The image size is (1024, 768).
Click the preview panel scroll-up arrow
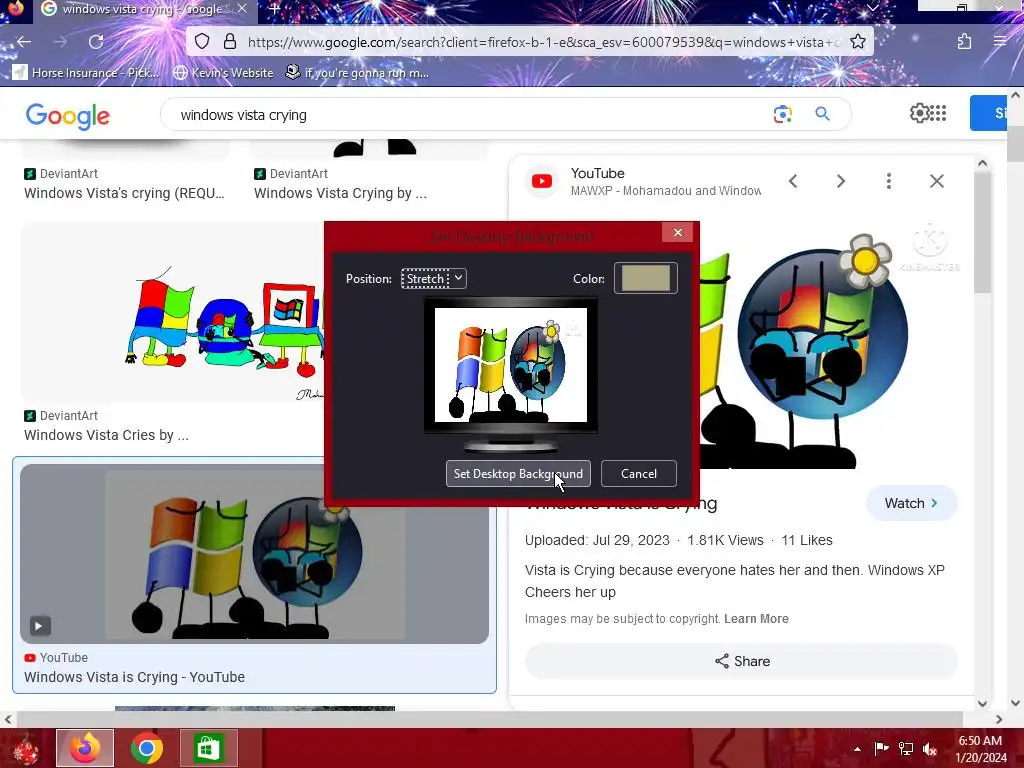click(982, 163)
